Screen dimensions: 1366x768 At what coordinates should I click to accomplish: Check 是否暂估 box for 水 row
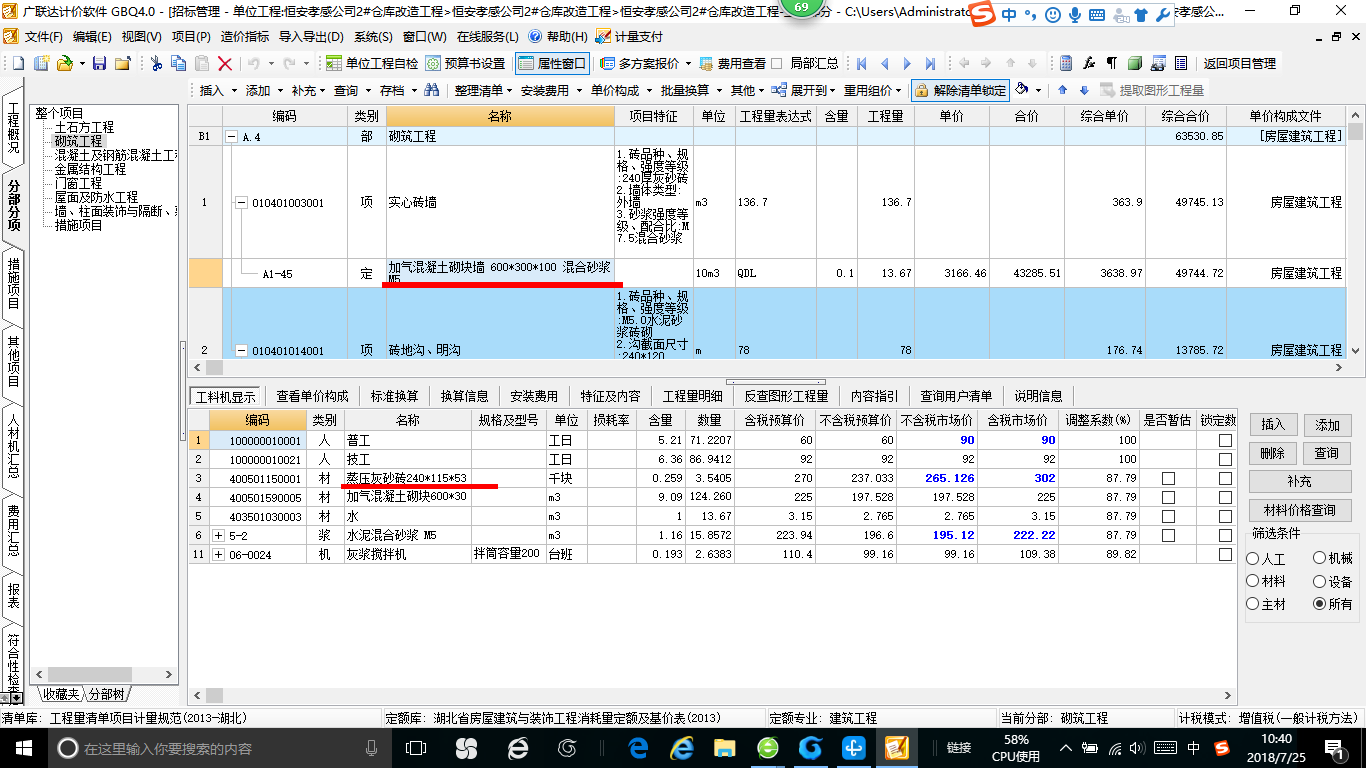coord(1168,516)
